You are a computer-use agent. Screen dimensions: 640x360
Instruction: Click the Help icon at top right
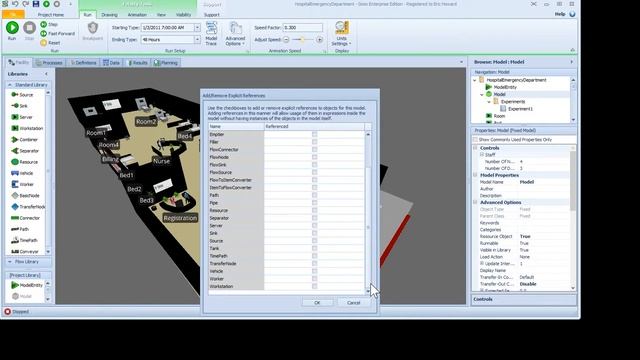[x=572, y=14]
